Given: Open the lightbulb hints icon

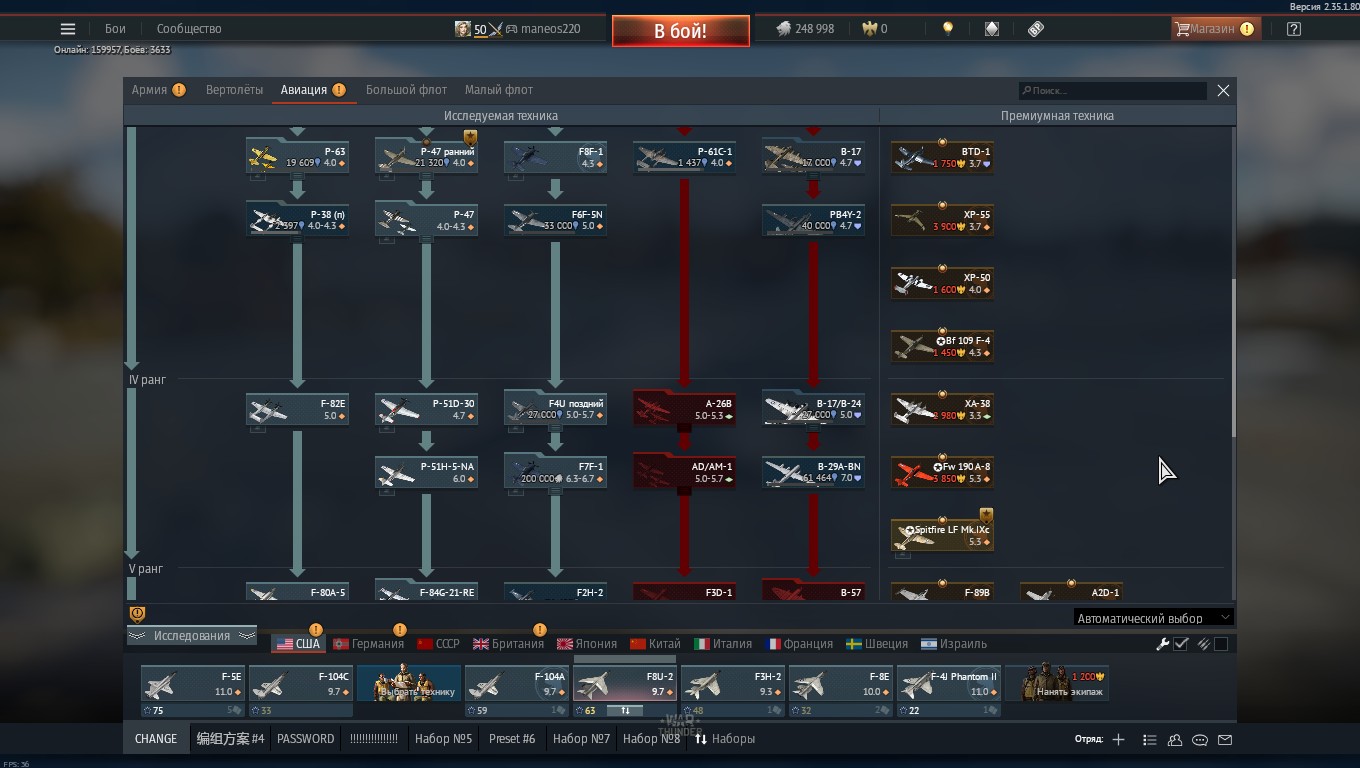Looking at the screenshot, I should pos(947,29).
